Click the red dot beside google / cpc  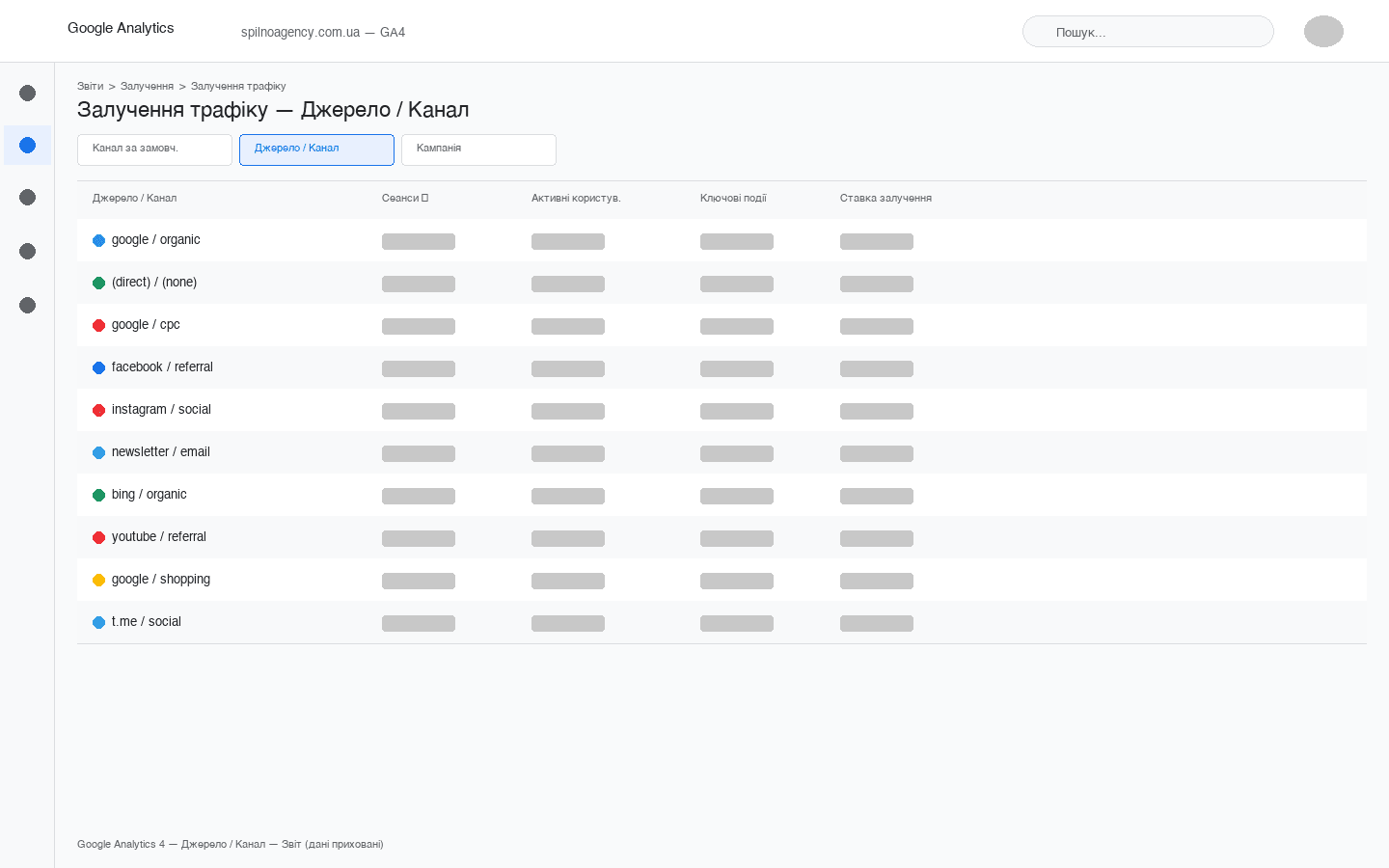click(x=98, y=326)
